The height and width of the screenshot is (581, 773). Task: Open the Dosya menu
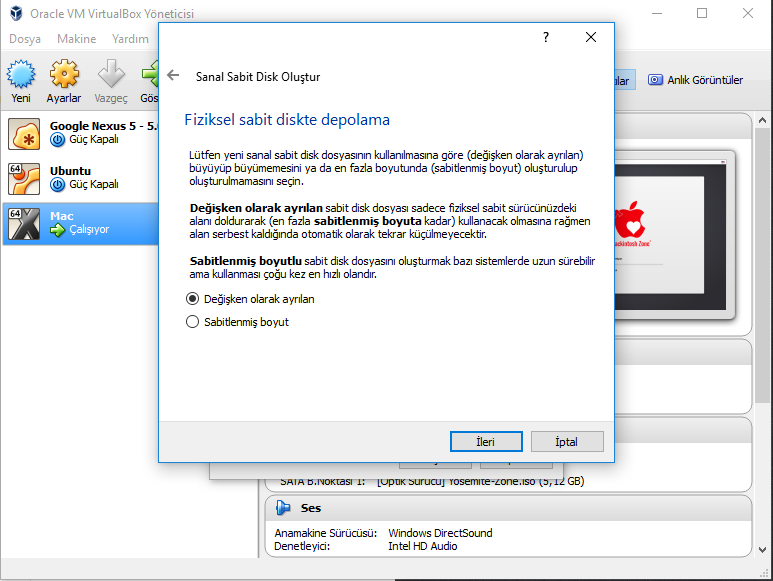(25, 39)
